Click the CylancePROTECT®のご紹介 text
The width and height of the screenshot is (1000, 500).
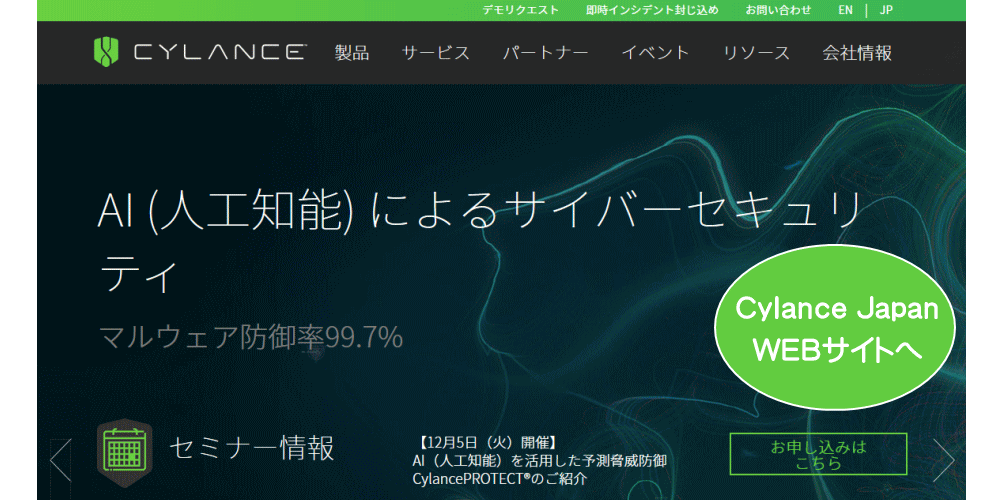click(x=500, y=478)
